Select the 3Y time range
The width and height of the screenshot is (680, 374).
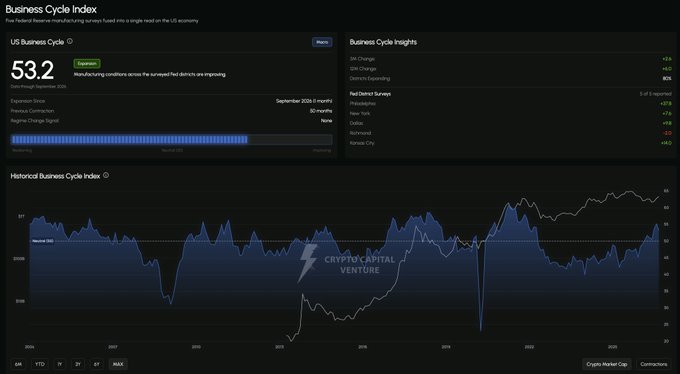78,364
